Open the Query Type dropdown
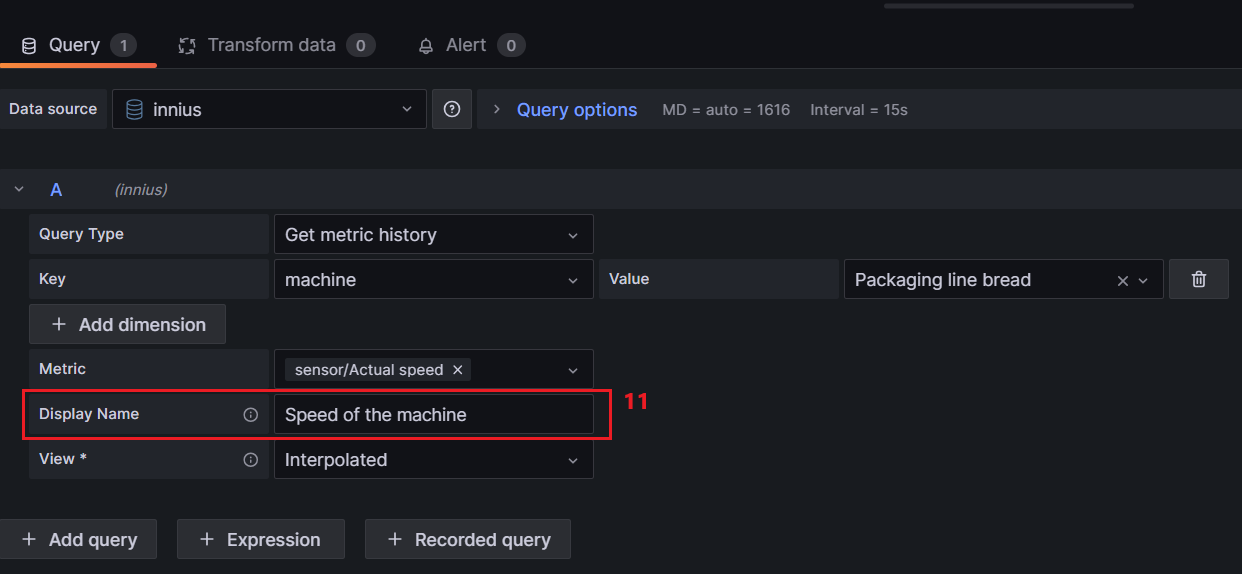The height and width of the screenshot is (574, 1242). [x=433, y=234]
